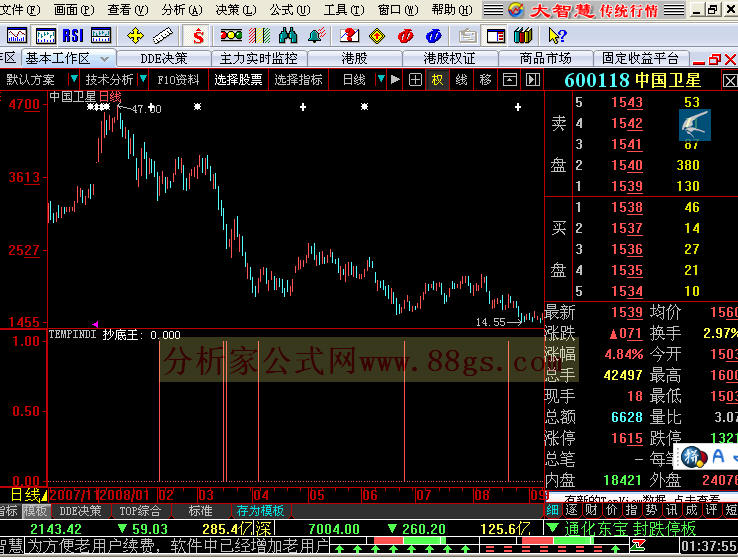Screen dimensions: 738x560
Task: Click the F10资料 button
Action: coord(178,80)
